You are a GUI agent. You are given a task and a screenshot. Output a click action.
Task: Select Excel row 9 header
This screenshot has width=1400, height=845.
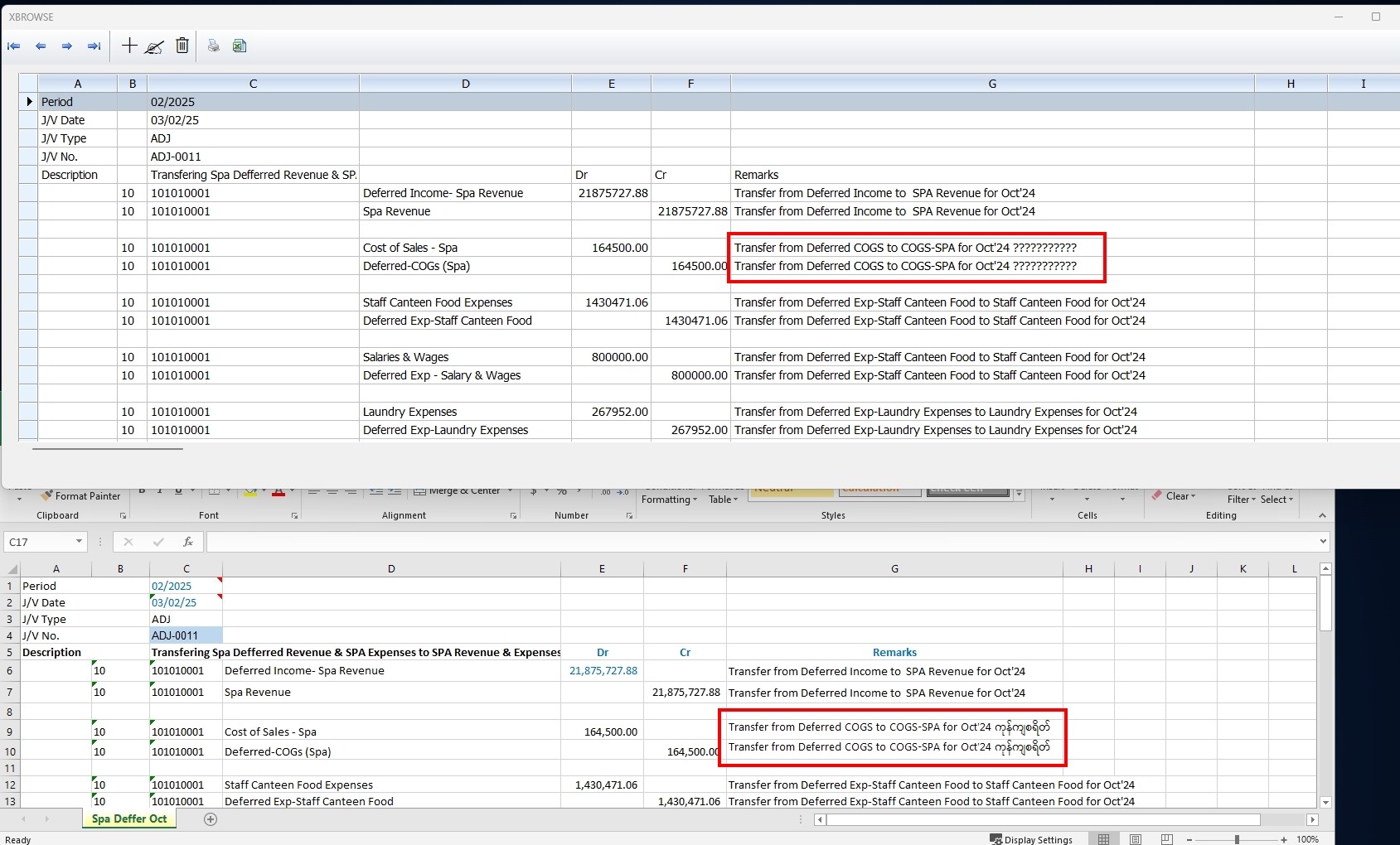coord(10,732)
